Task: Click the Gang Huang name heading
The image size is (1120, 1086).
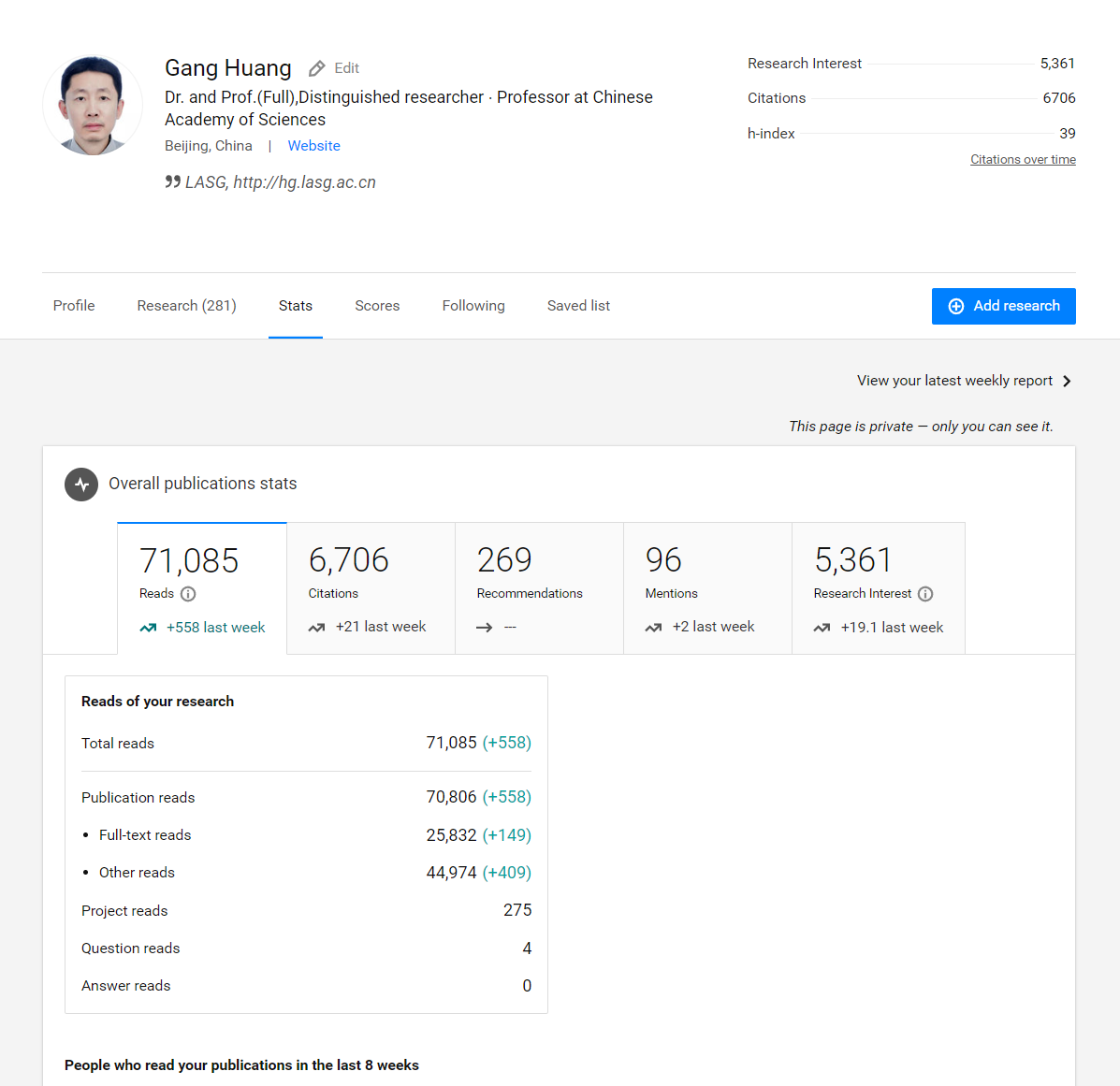Action: coord(228,68)
